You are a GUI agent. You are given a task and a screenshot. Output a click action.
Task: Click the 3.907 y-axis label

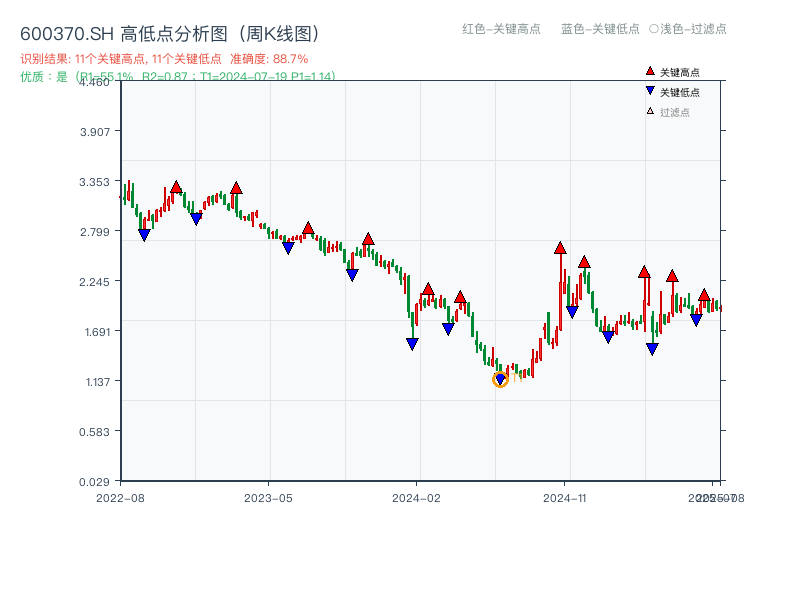click(x=95, y=132)
